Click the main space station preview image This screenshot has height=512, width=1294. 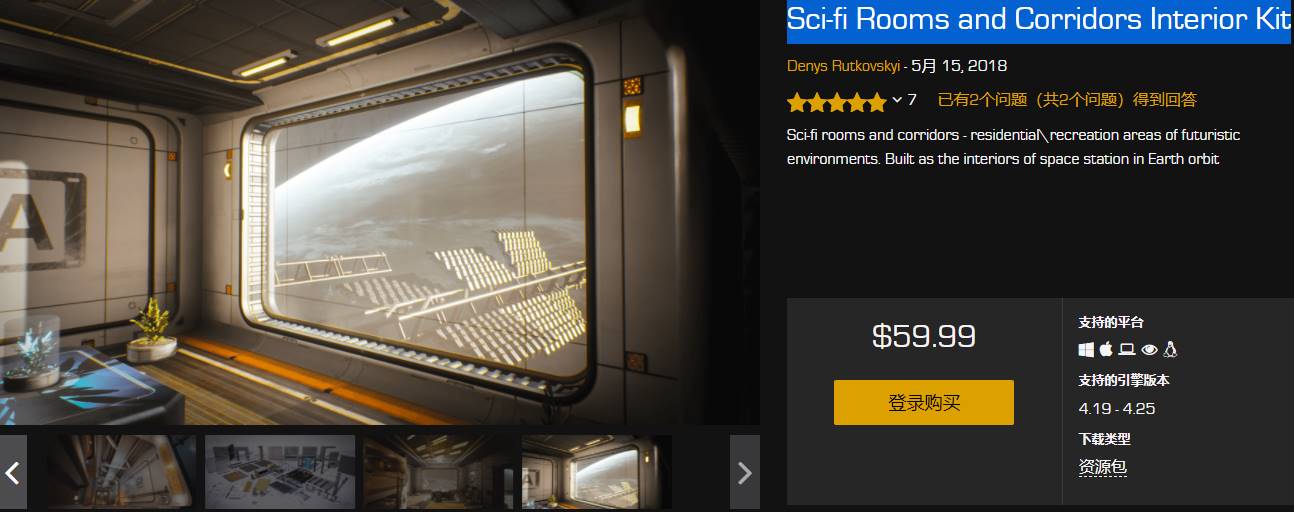point(380,212)
